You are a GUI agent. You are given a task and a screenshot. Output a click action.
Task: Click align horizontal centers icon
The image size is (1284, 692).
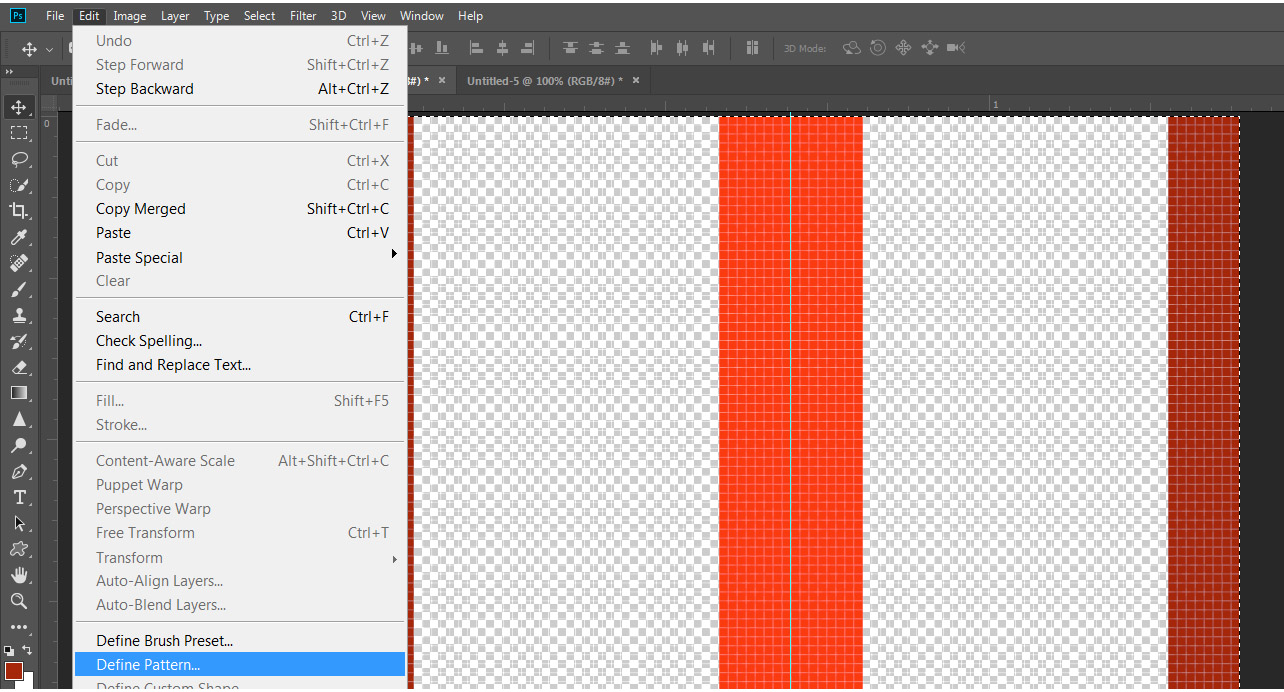(502, 48)
